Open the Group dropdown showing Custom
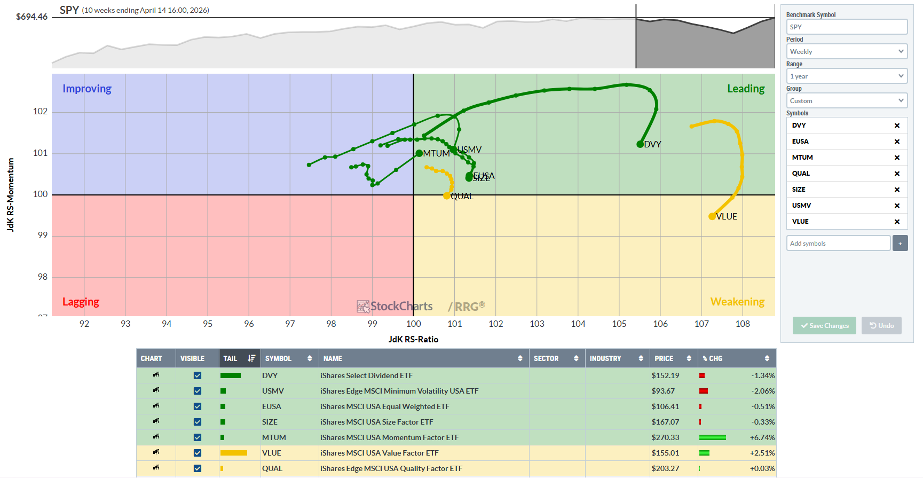 pos(847,101)
